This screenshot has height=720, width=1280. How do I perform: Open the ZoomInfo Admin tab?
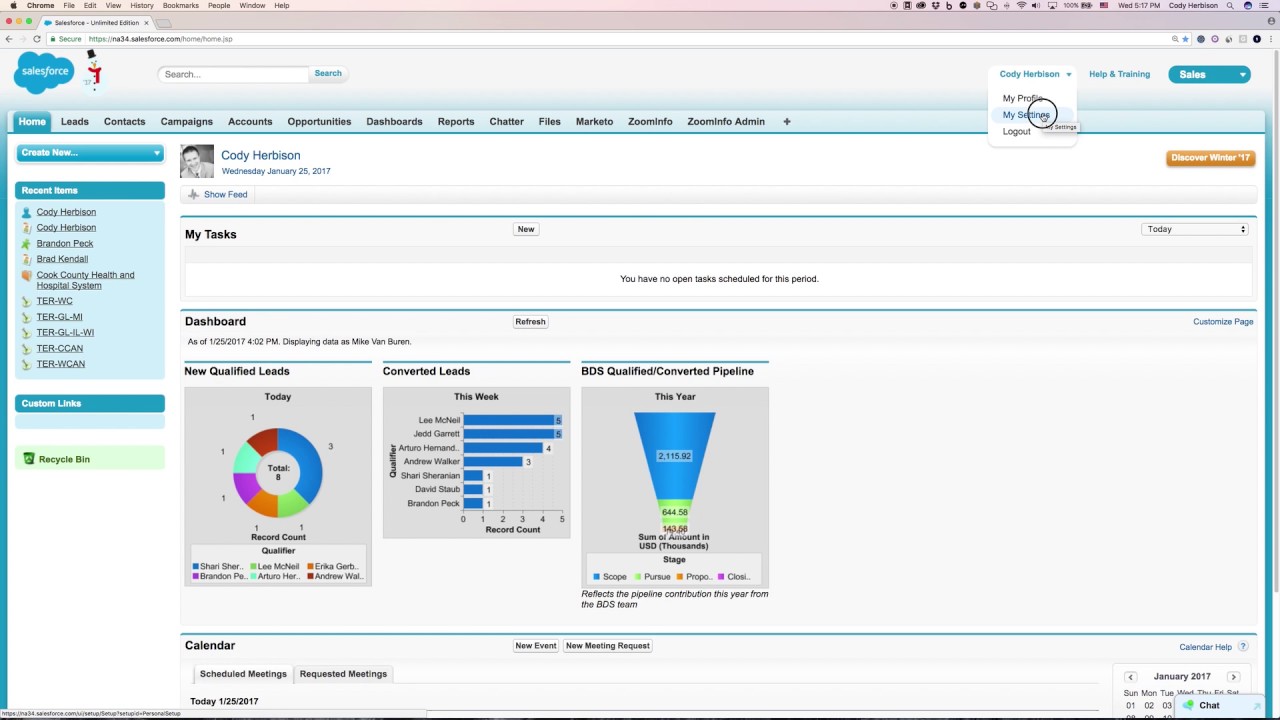click(726, 122)
